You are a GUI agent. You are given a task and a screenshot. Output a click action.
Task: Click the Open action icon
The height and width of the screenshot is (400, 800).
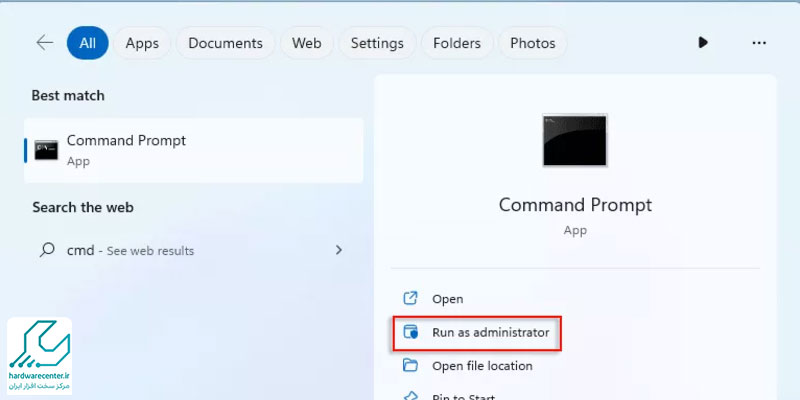pyautogui.click(x=411, y=298)
